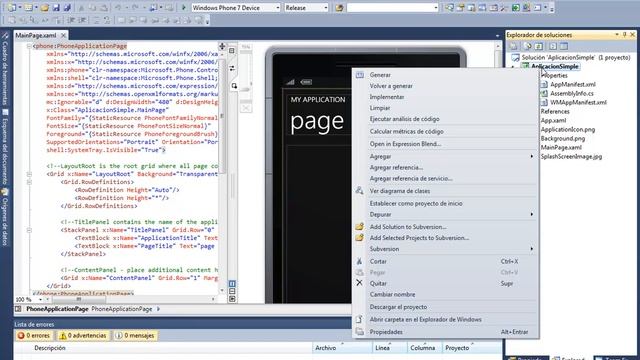Start debugging with the green play icon
Image resolution: width=640 pixels, height=360 pixels.
click(184, 7)
